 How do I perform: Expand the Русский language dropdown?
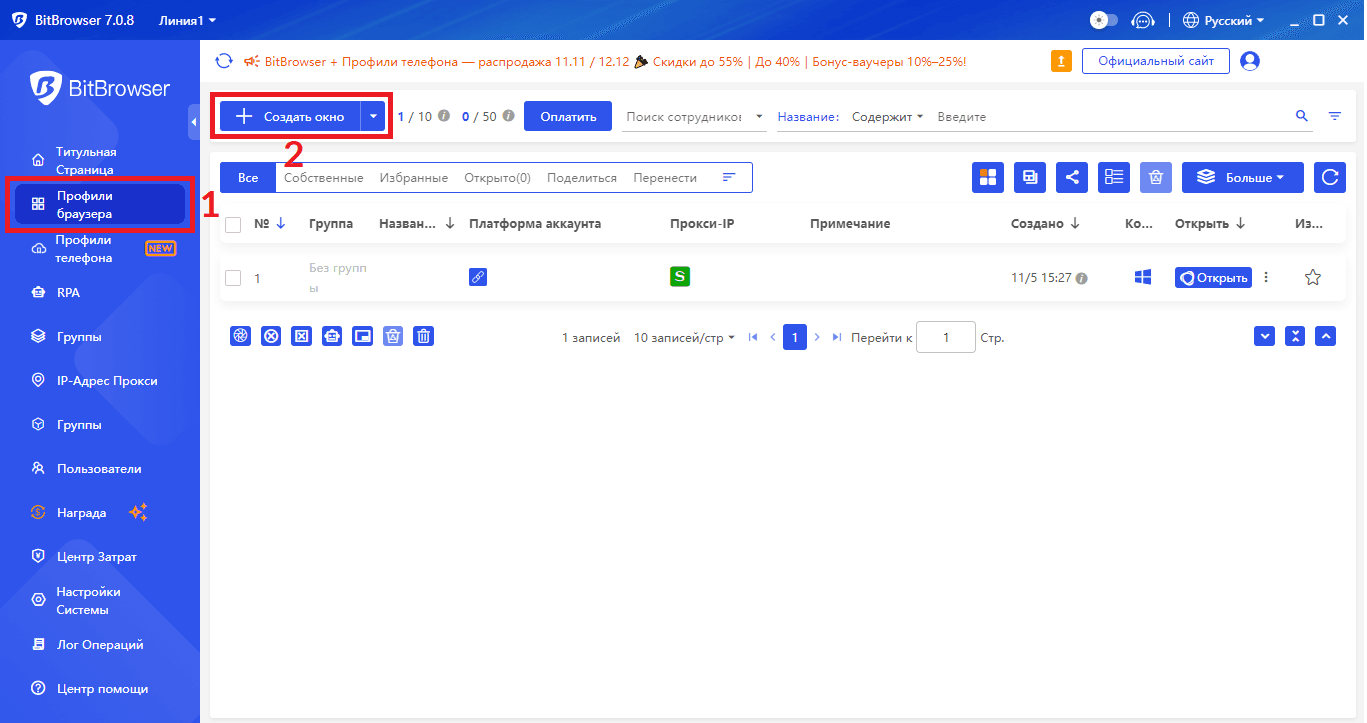(1223, 20)
